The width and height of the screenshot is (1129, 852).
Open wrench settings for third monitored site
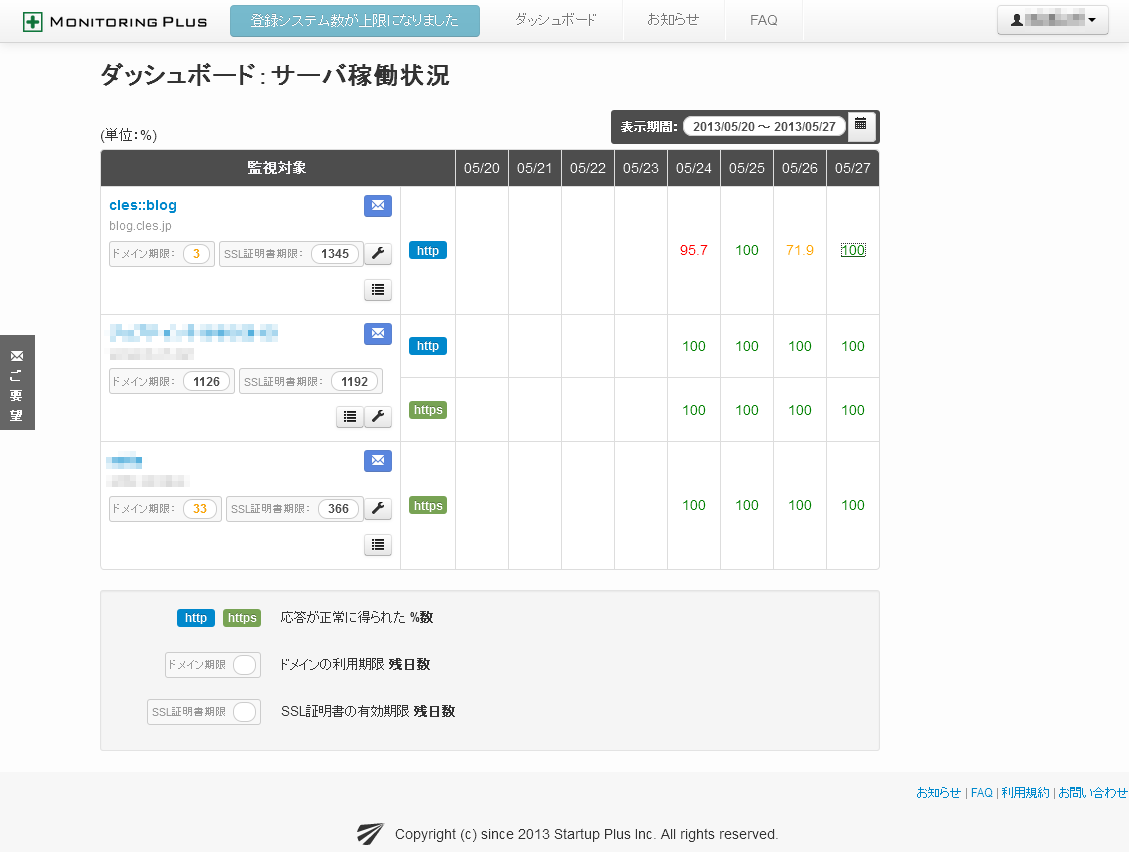pyautogui.click(x=377, y=509)
